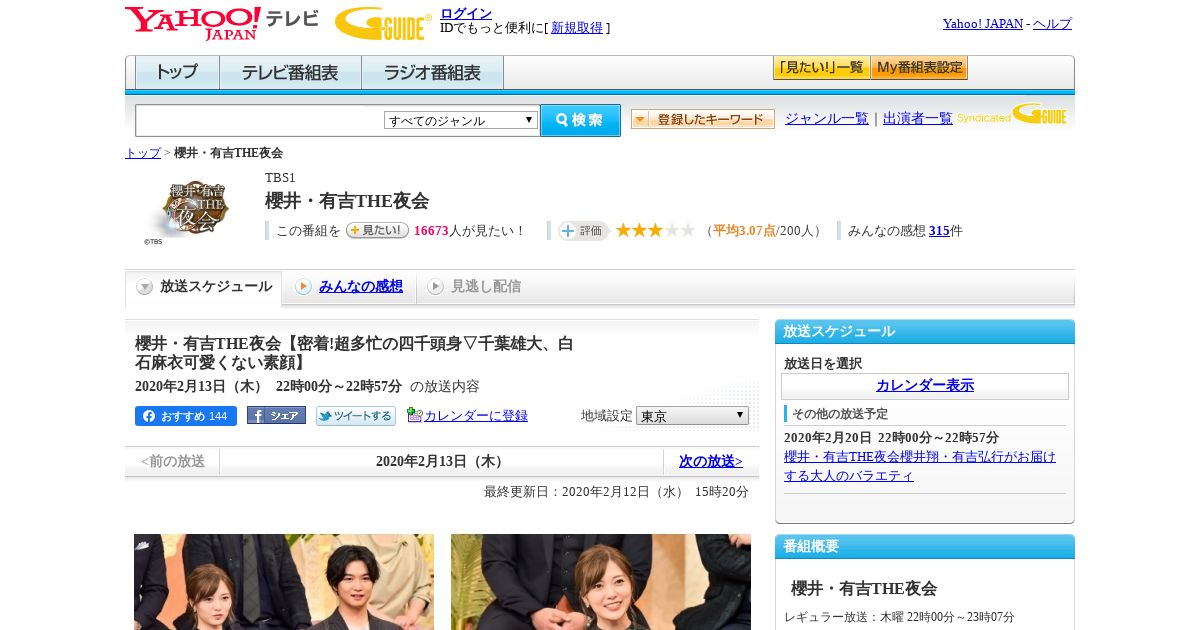
Task: Click the left program photo thumbnail
Action: point(284,582)
